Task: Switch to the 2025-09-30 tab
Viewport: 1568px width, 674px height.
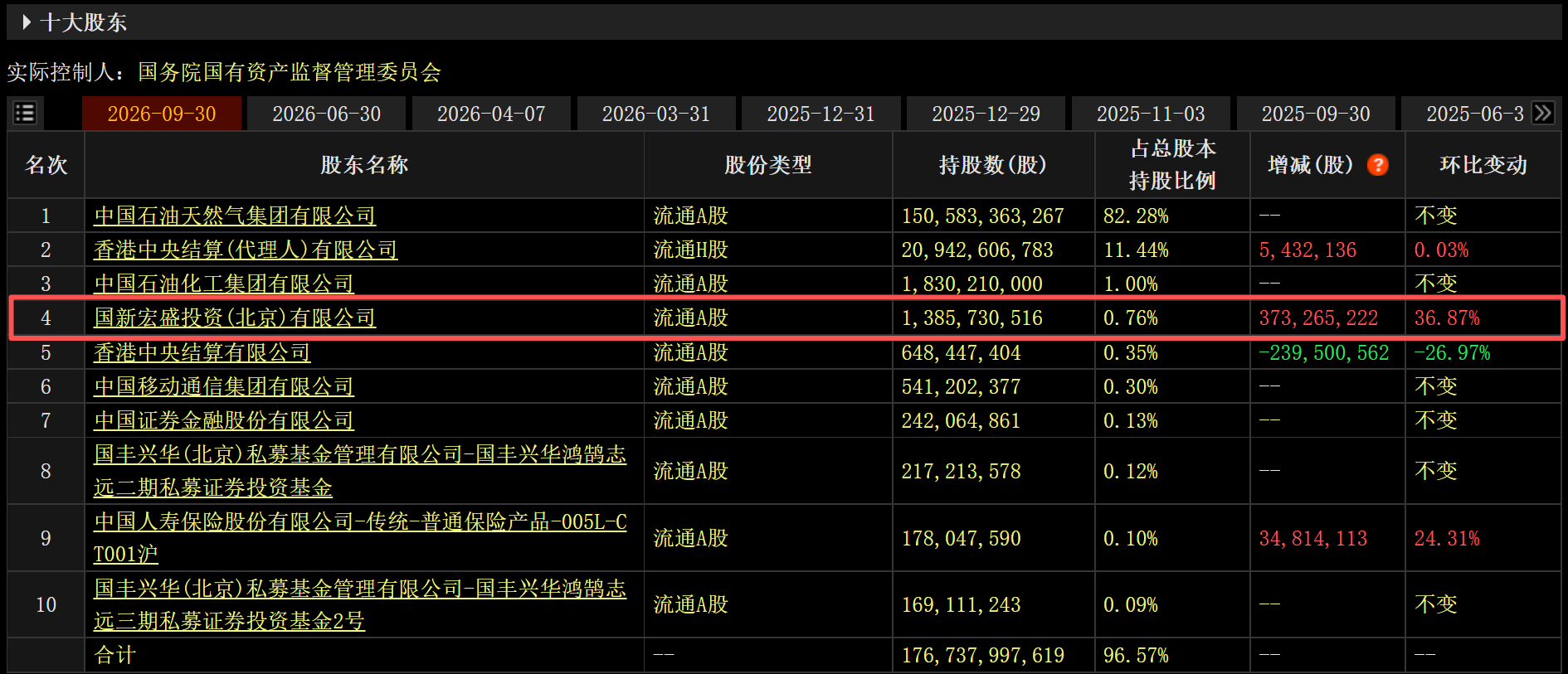Action: pyautogui.click(x=1316, y=114)
